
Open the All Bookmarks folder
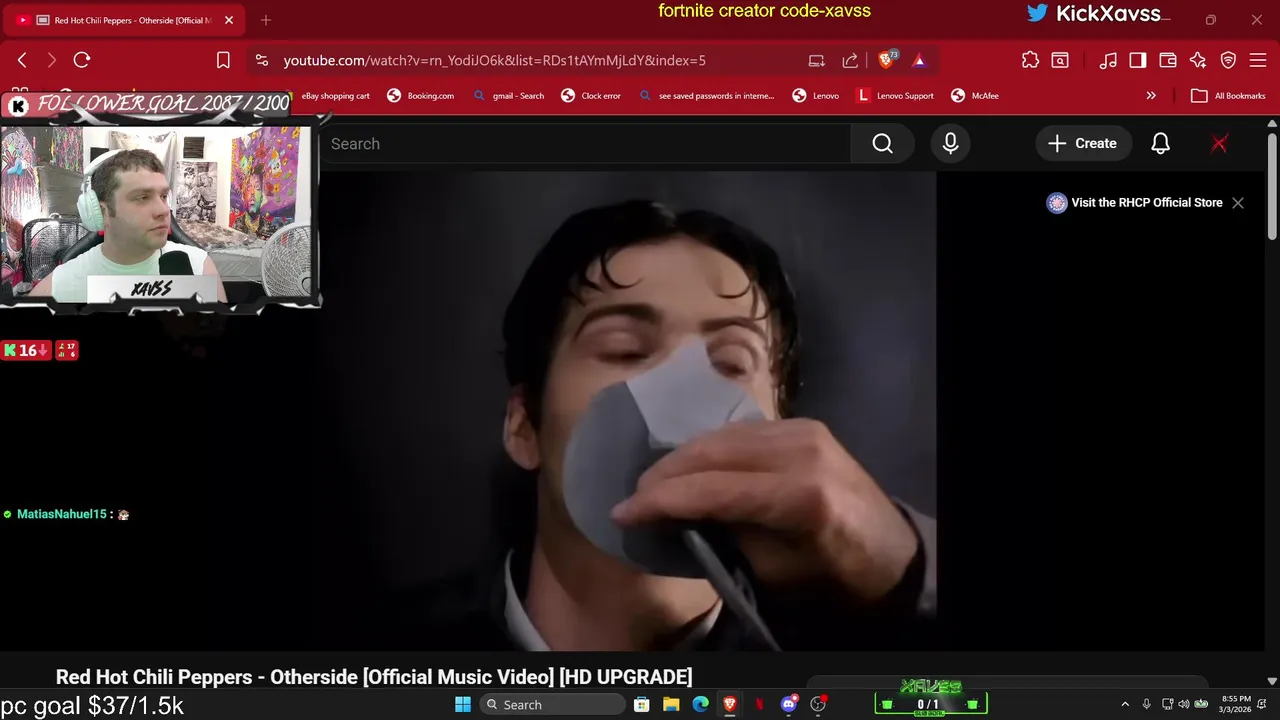click(1229, 96)
